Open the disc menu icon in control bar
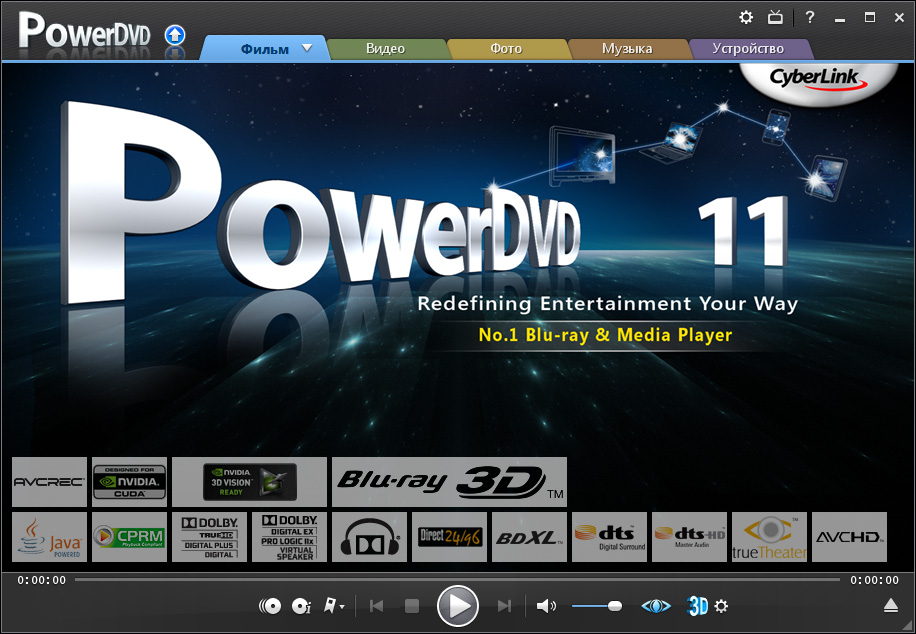Image resolution: width=916 pixels, height=634 pixels. tap(270, 606)
